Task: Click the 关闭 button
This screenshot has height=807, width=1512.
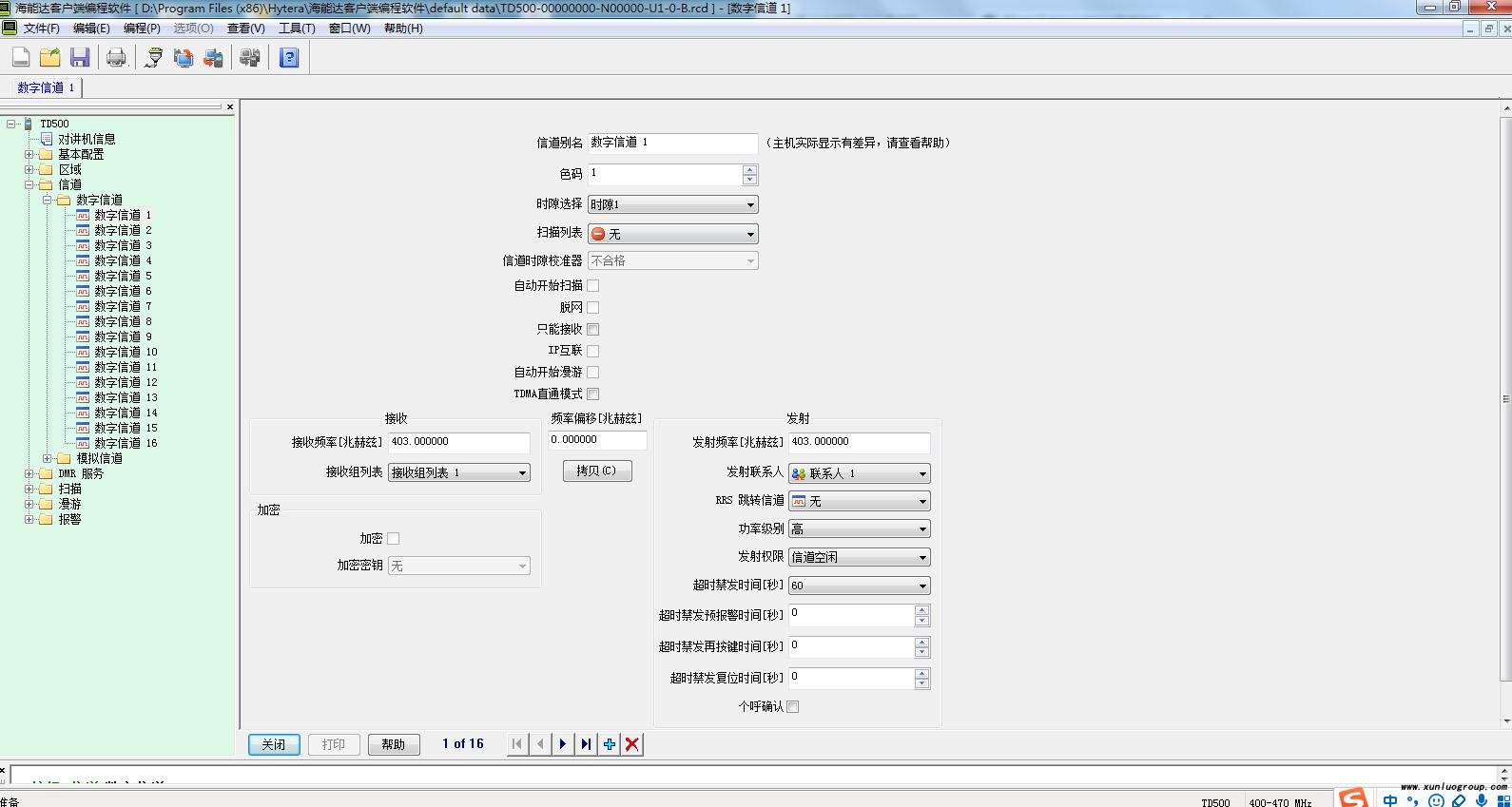Action: [x=274, y=744]
